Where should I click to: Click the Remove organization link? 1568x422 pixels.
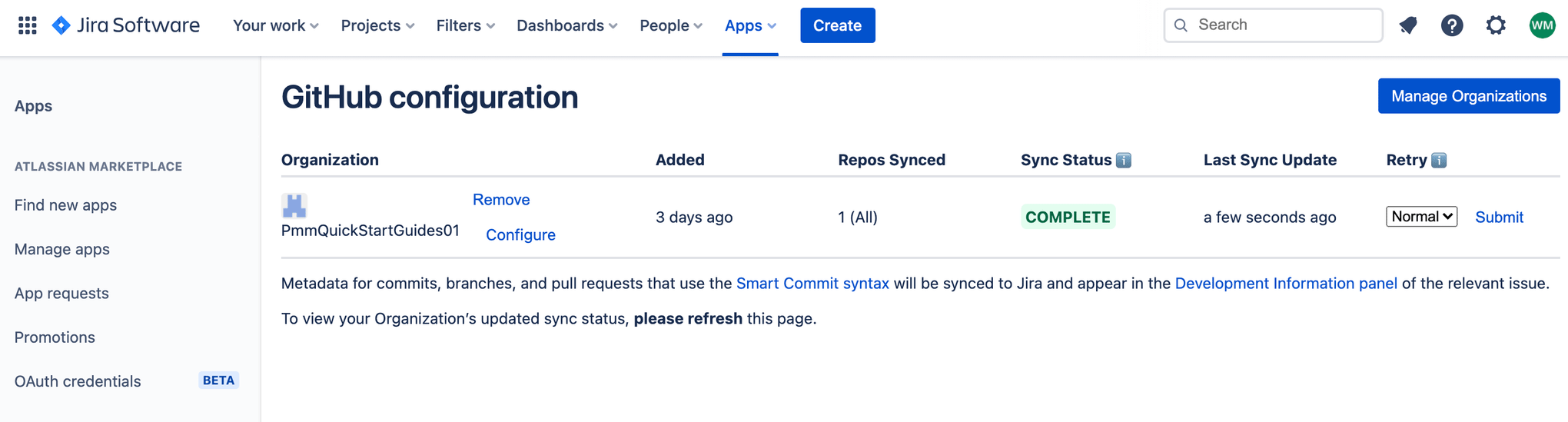[x=501, y=200]
